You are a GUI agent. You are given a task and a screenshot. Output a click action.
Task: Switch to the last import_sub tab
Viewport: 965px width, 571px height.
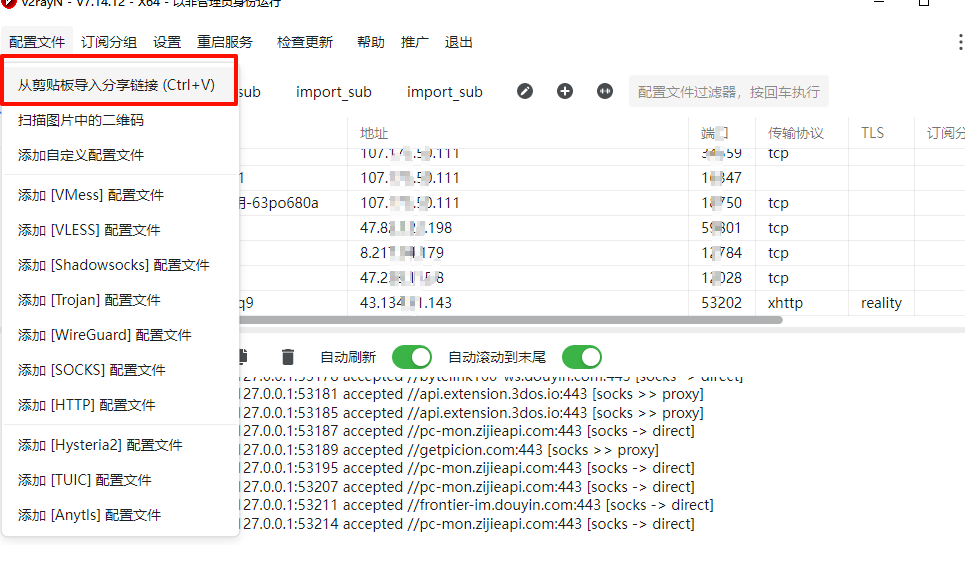click(x=444, y=92)
